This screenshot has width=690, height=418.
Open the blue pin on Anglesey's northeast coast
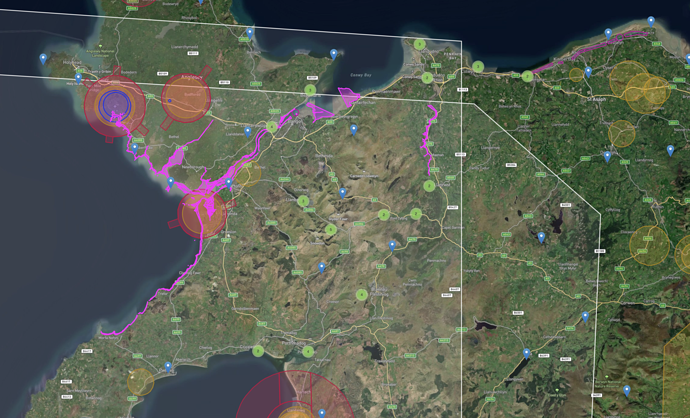pos(250,33)
